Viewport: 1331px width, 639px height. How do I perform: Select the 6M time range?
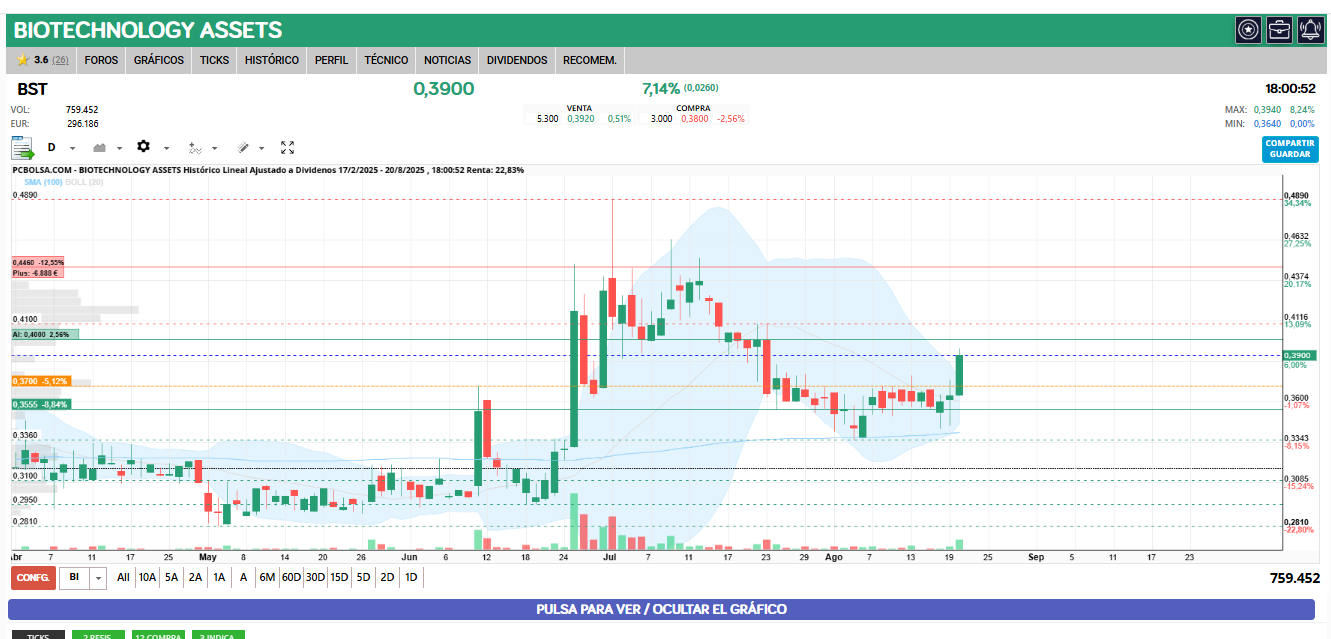[x=267, y=577]
